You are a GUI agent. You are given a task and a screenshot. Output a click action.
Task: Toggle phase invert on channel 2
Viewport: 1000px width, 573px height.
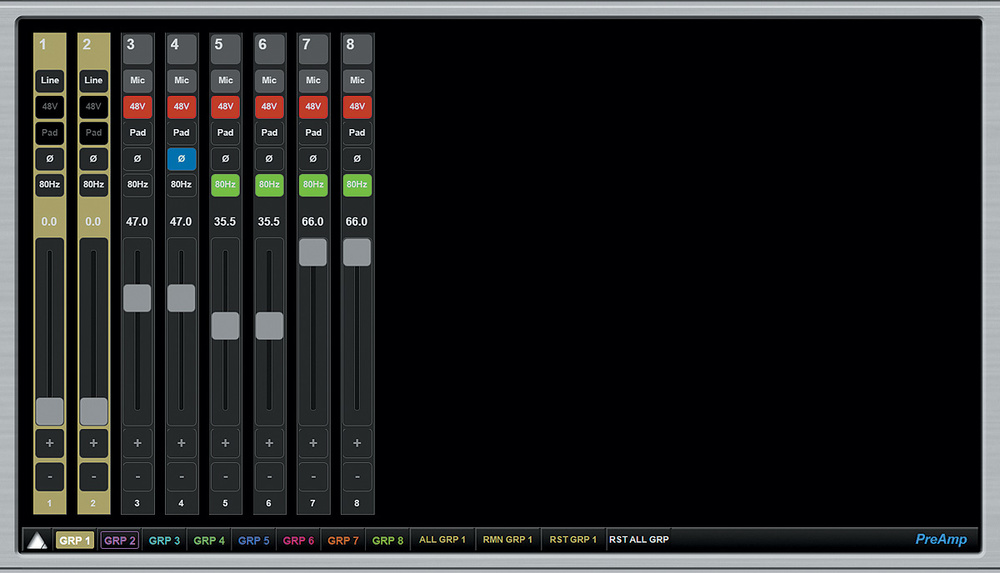click(93, 158)
